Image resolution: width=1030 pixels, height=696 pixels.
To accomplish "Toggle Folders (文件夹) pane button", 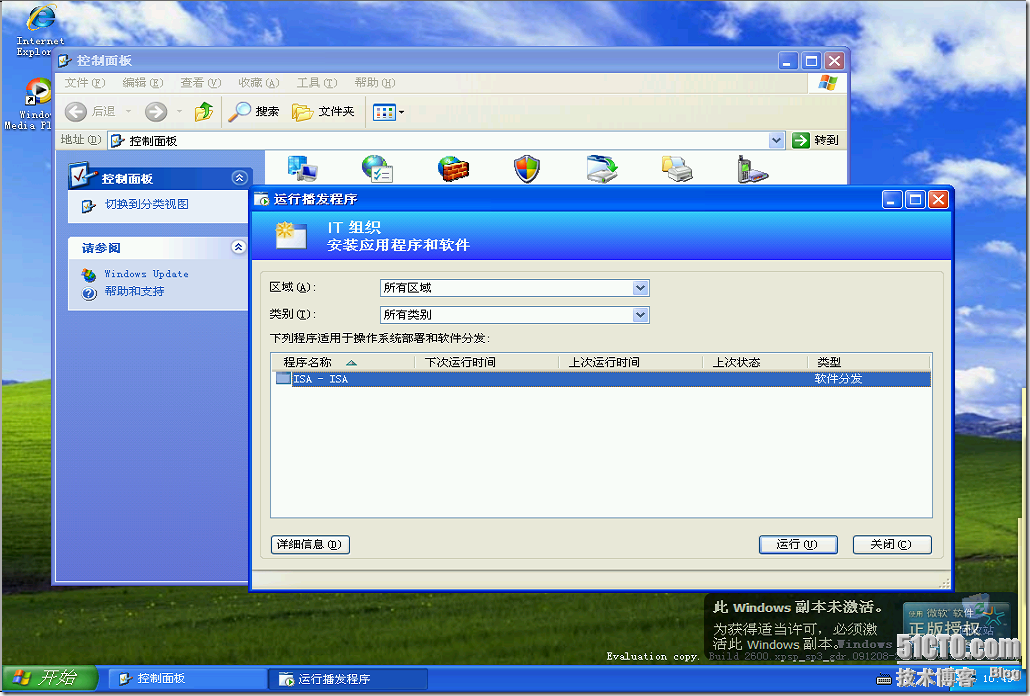I will point(324,112).
